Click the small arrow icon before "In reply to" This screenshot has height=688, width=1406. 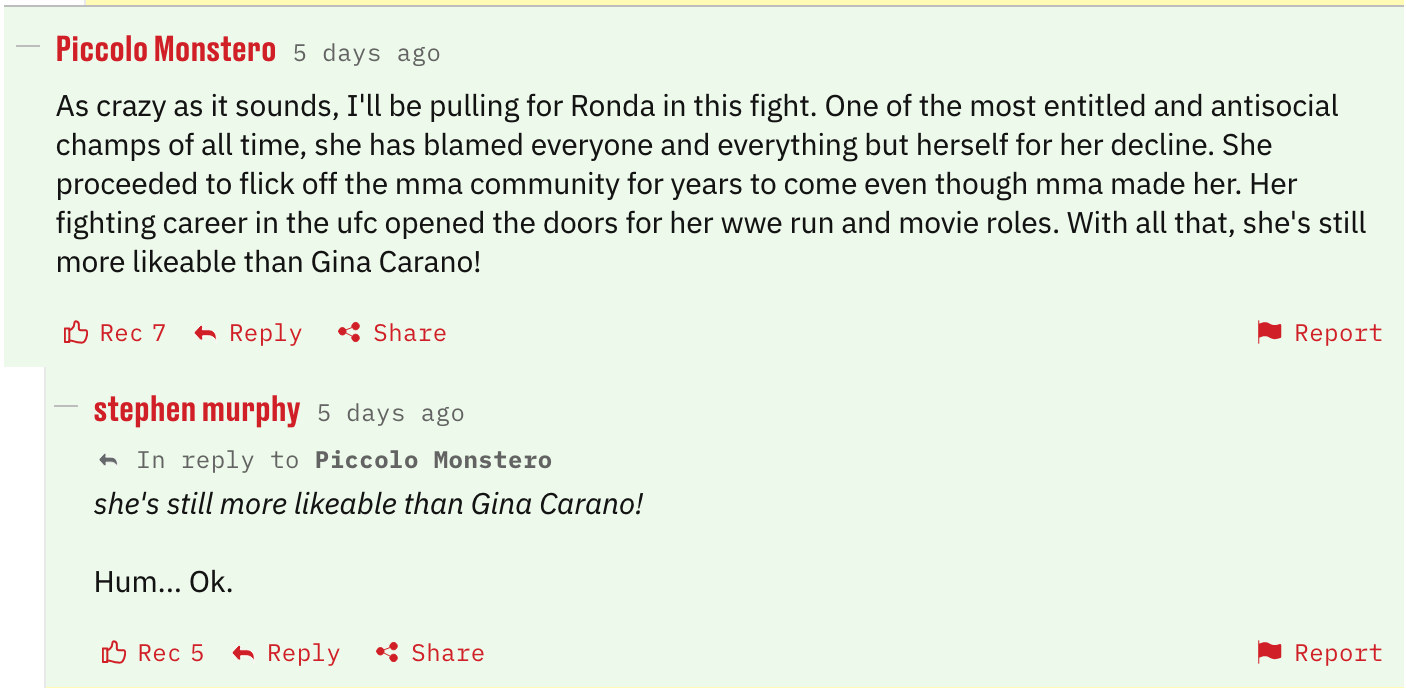point(108,460)
